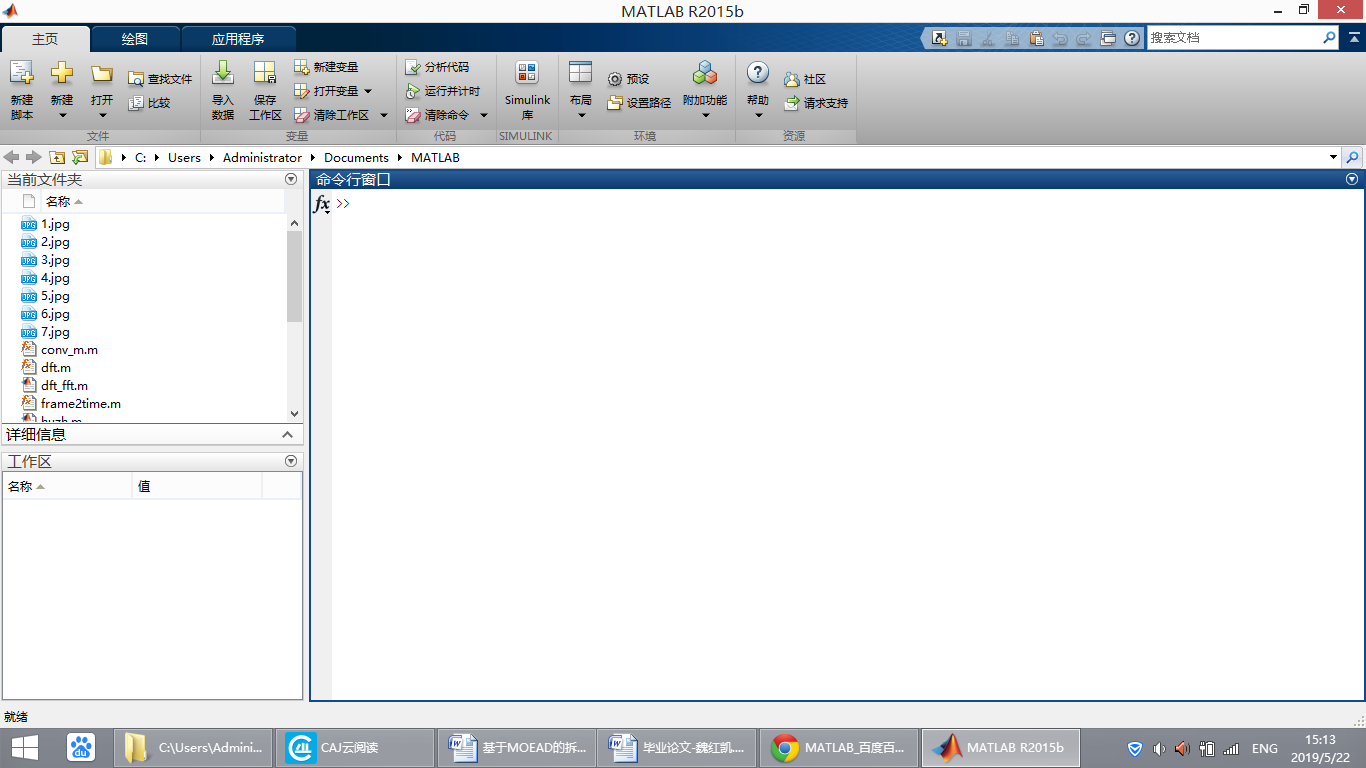
Task: Click the yellow plus 新建 icon
Action: pos(62,73)
